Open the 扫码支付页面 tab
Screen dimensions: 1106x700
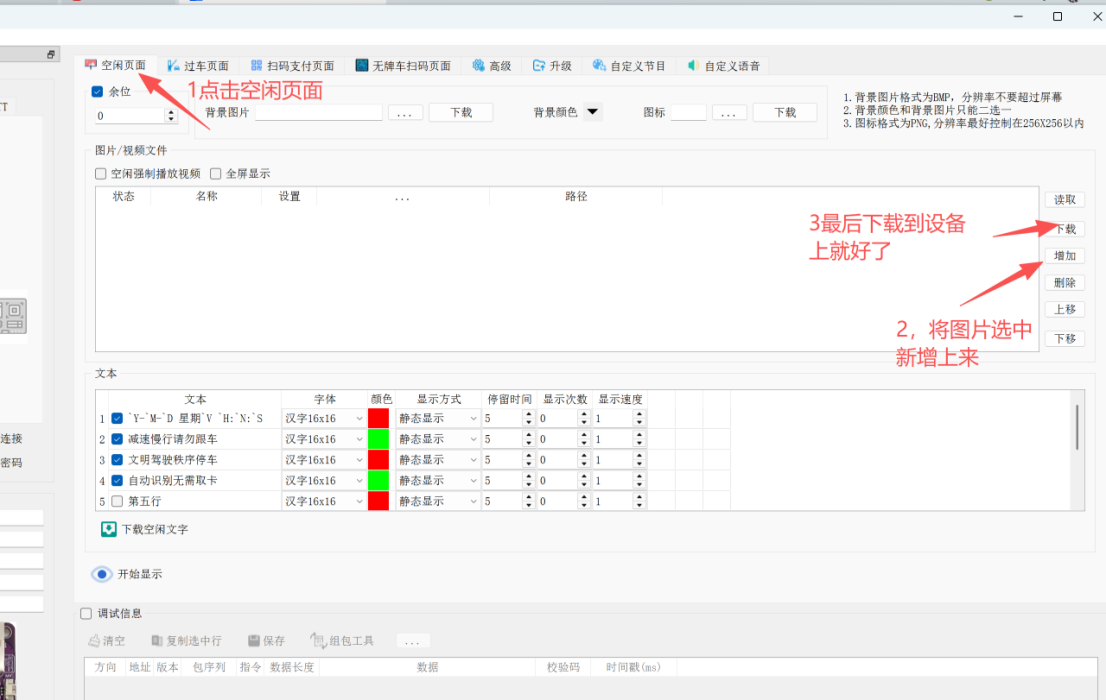pyautogui.click(x=292, y=66)
